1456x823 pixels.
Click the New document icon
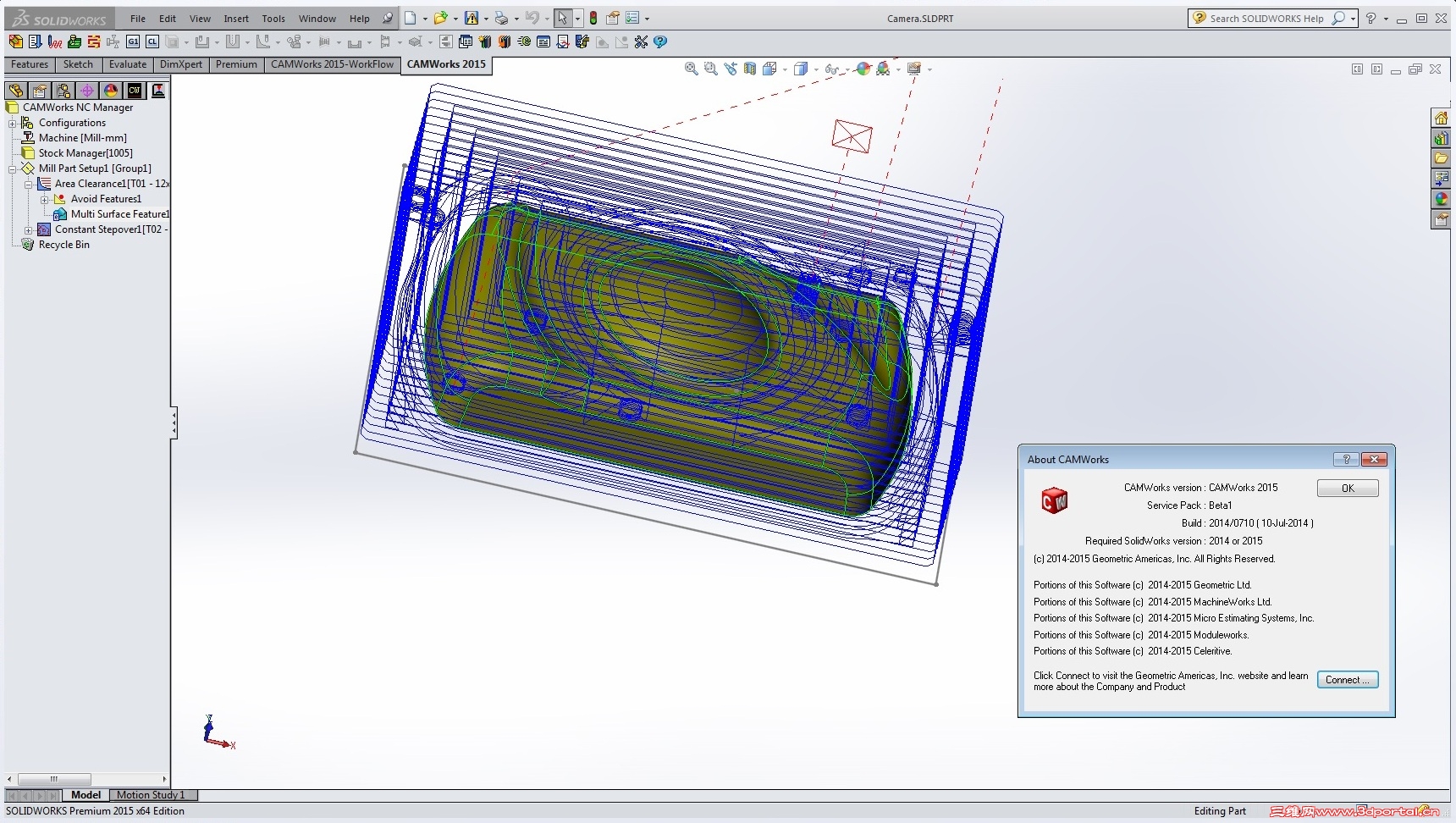(x=411, y=18)
